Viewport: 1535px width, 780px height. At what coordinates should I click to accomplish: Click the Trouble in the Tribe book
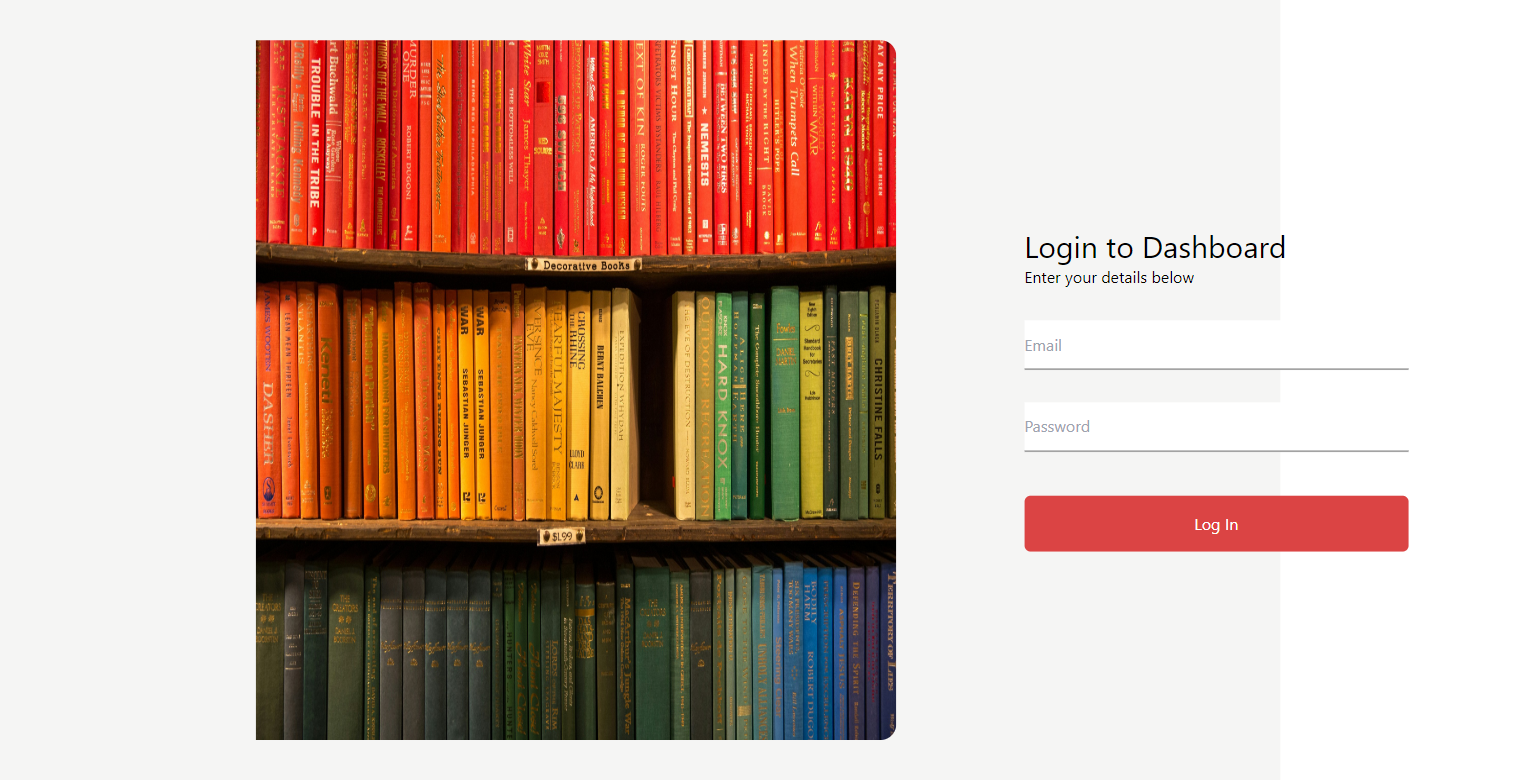pyautogui.click(x=315, y=143)
